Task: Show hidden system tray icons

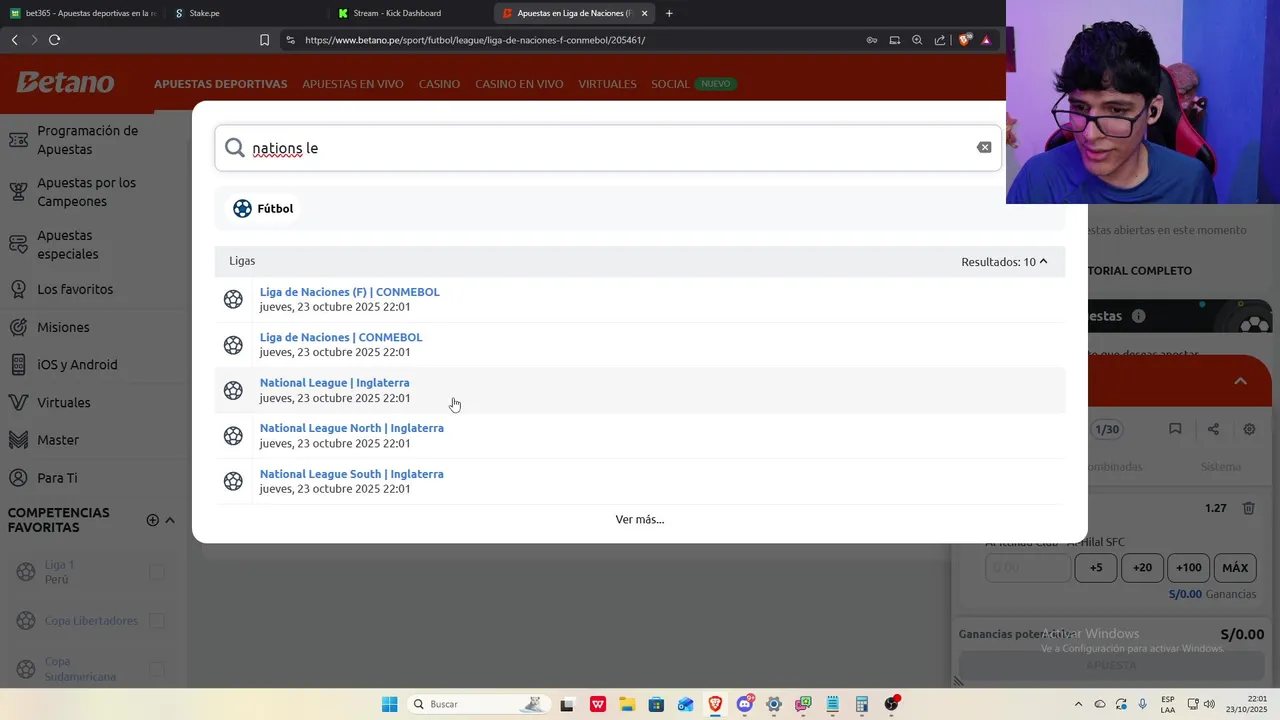Action: click(1078, 704)
